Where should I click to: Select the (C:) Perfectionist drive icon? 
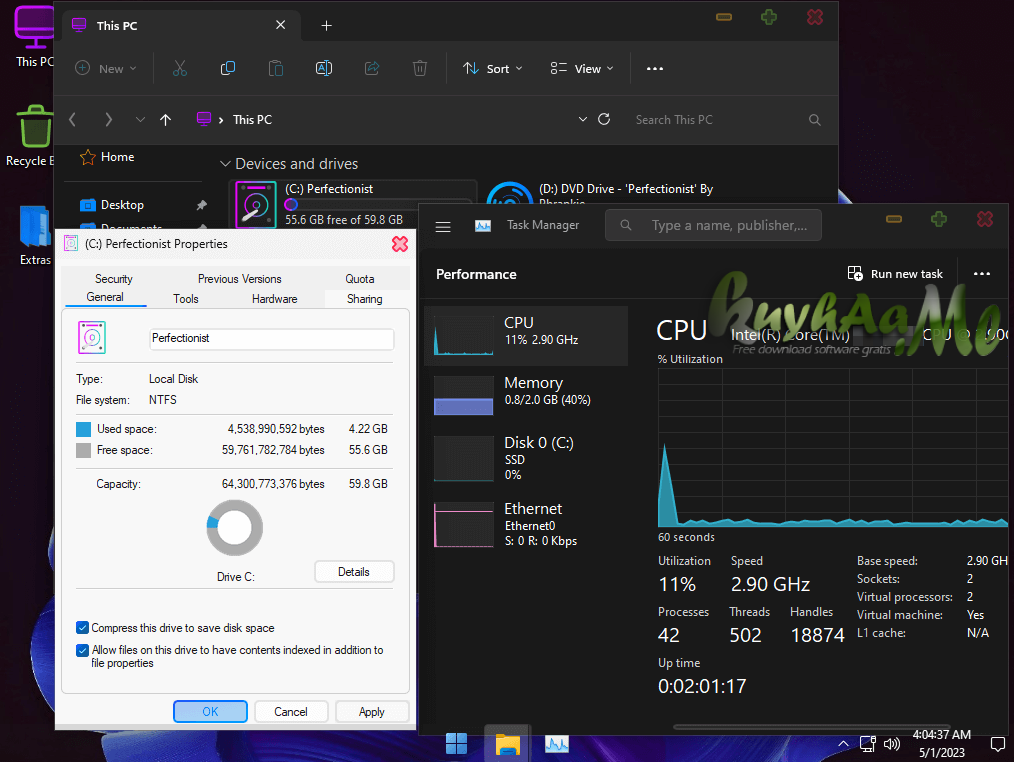coord(256,204)
